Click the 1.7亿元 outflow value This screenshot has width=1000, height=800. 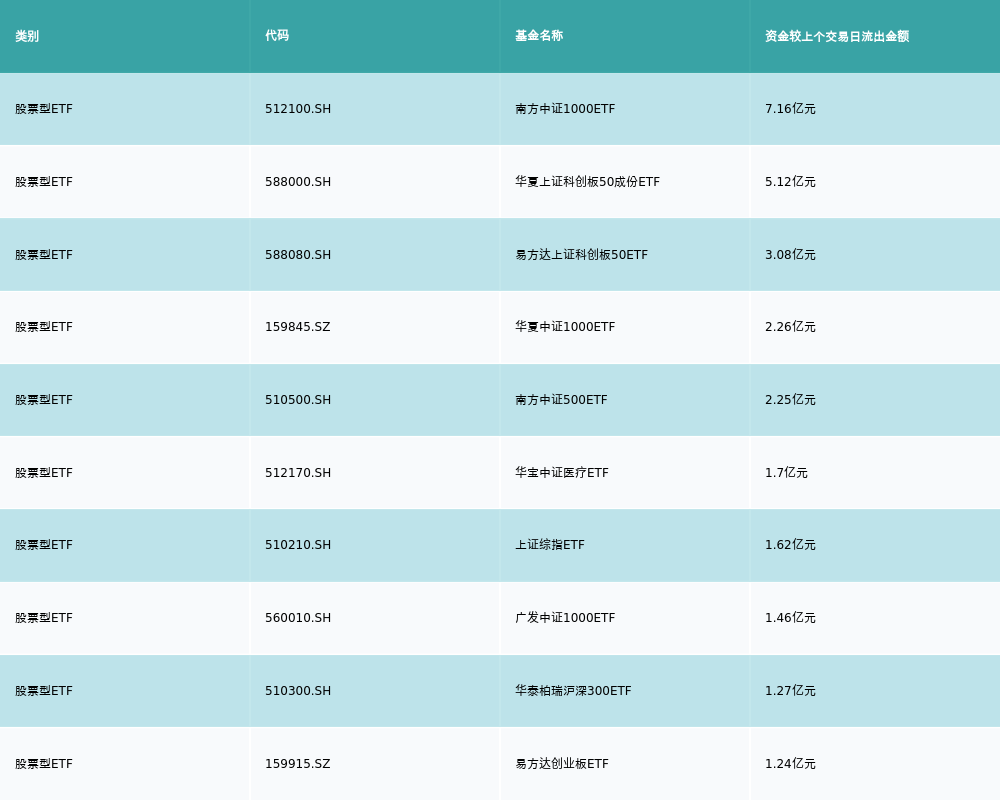point(786,473)
